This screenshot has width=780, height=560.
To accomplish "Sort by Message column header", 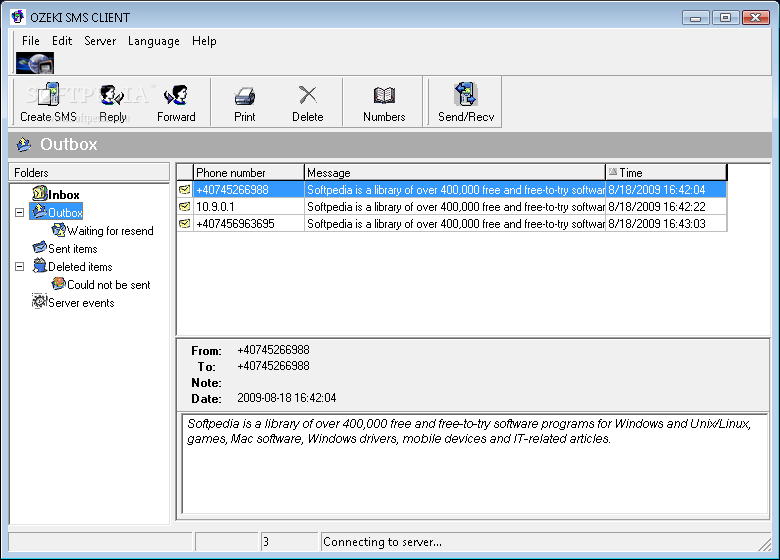I will (x=454, y=173).
